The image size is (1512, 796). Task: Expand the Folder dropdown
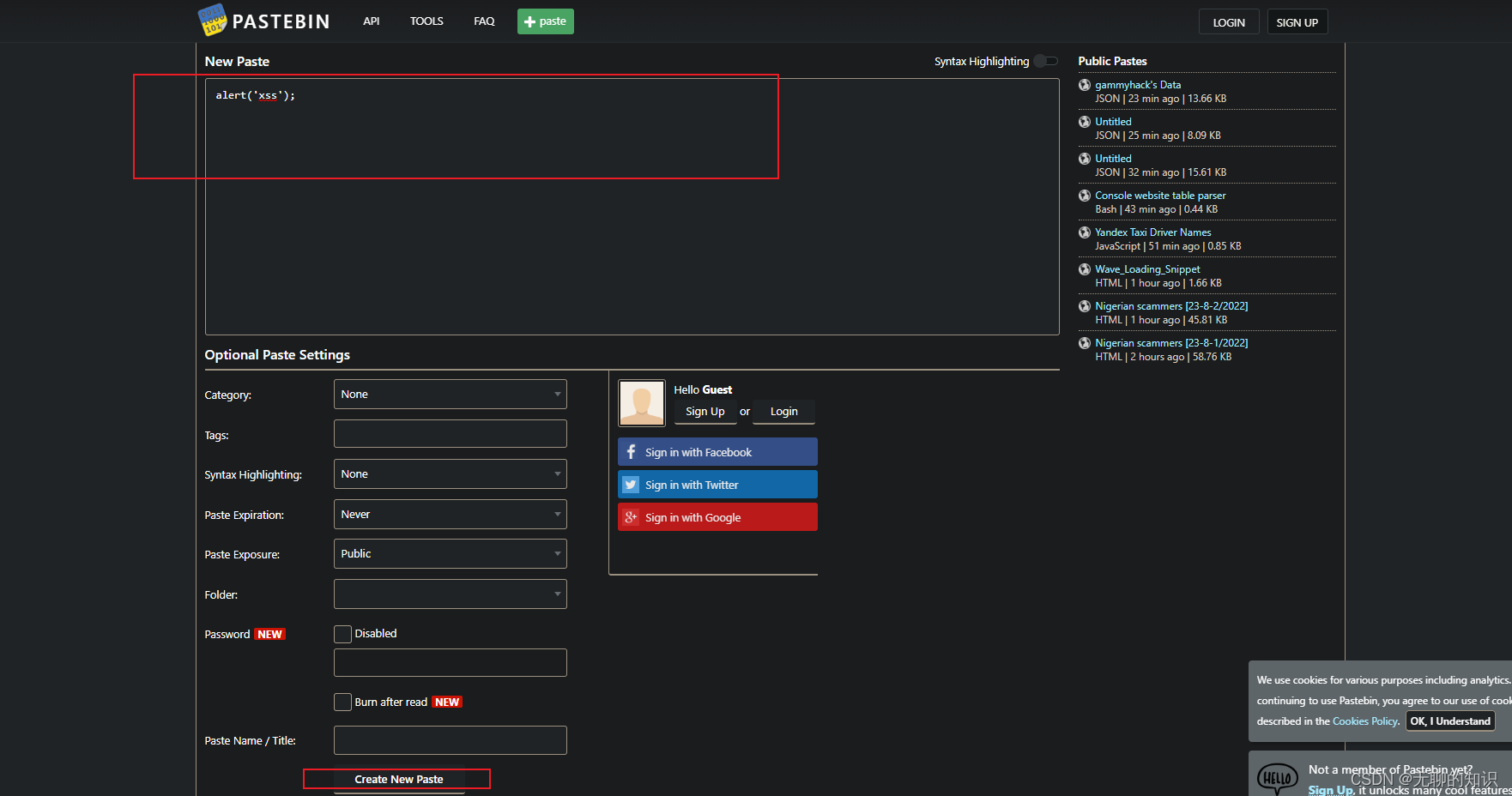click(x=451, y=594)
